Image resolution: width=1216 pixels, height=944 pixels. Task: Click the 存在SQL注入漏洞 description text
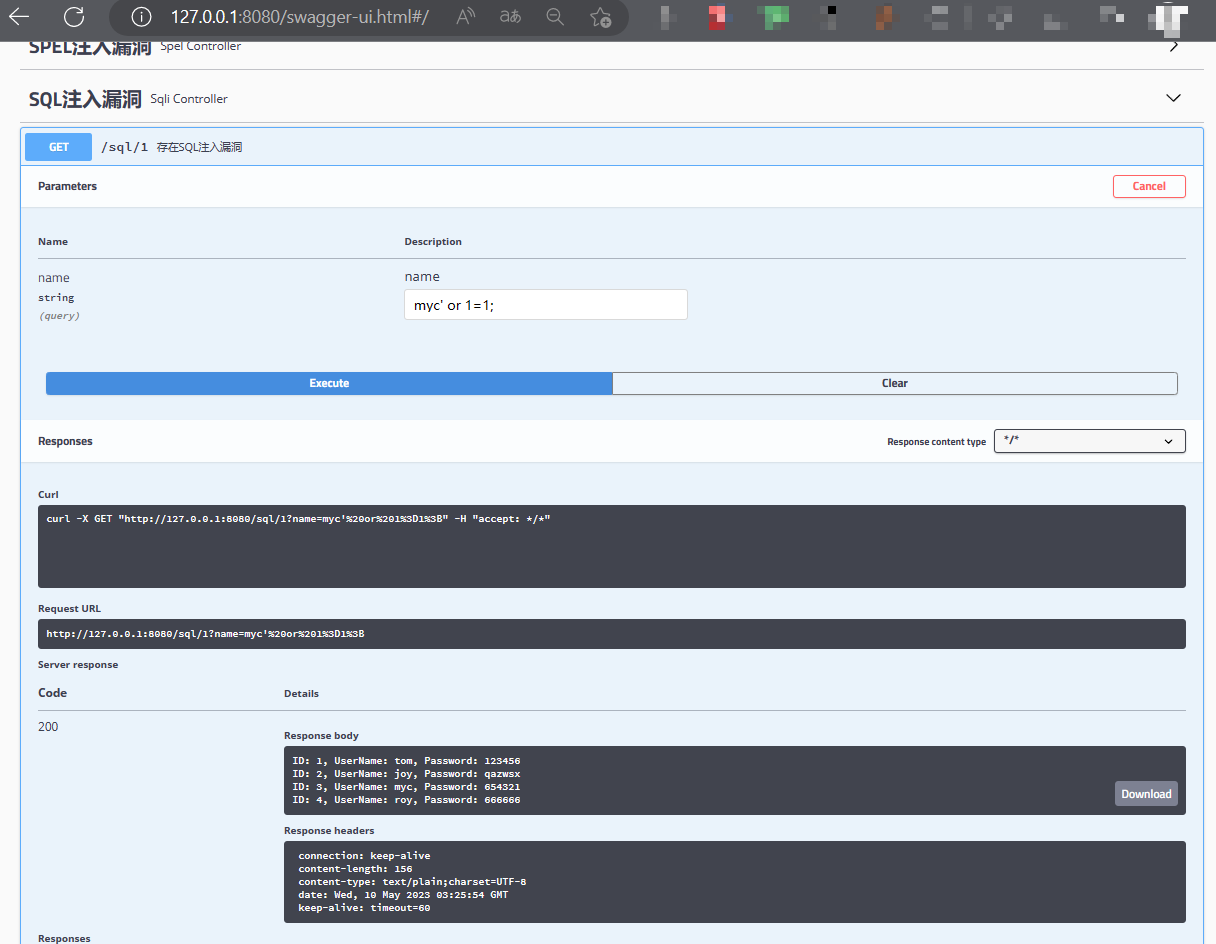(199, 147)
